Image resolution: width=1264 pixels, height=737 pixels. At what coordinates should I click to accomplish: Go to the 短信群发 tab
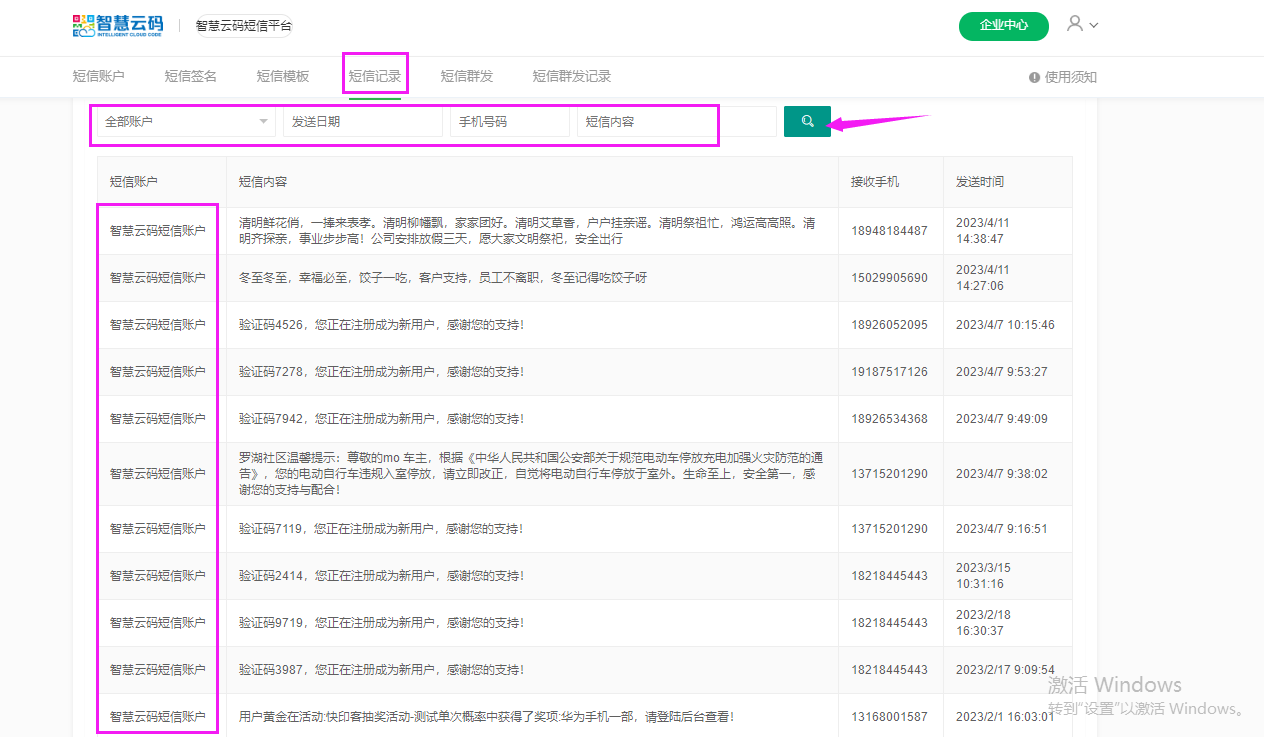coord(466,76)
